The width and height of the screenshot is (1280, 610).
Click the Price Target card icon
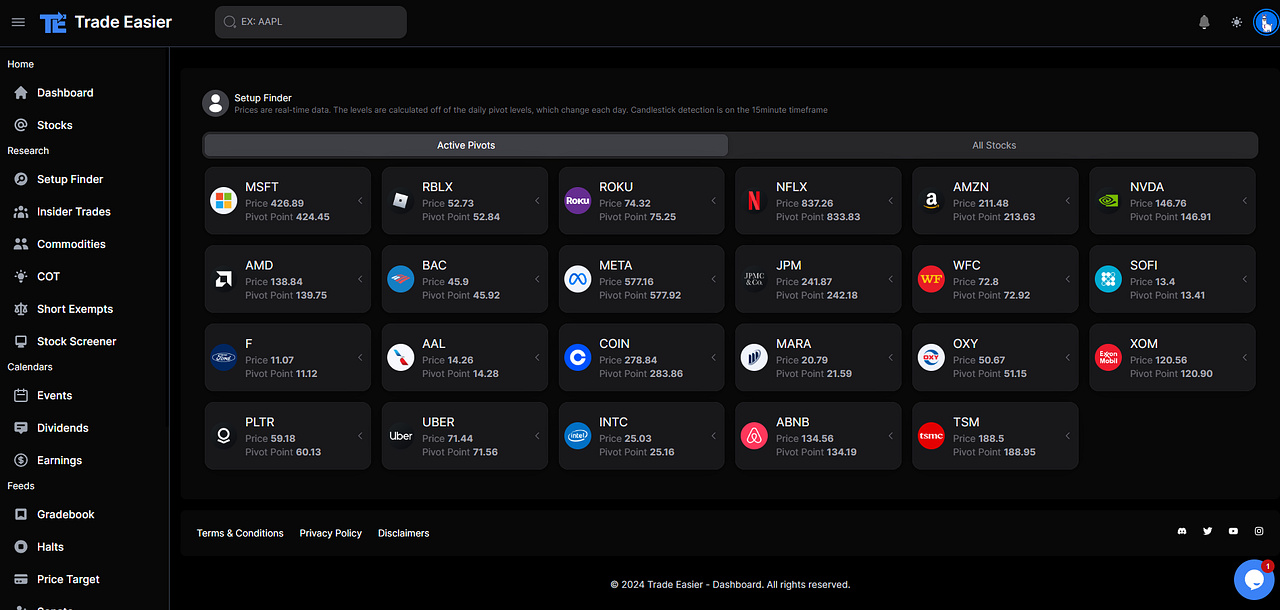coord(20,579)
